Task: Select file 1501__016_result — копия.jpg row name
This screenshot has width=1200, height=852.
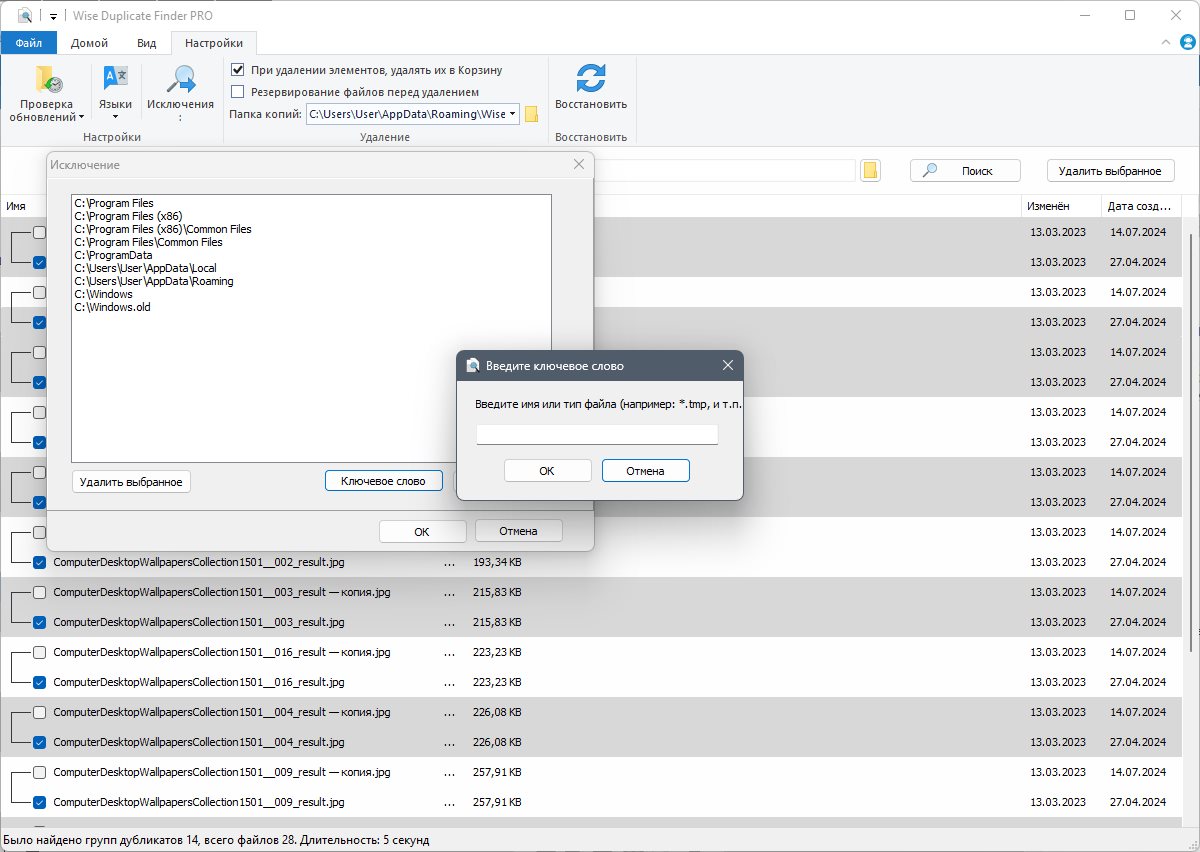Action: click(x=222, y=652)
